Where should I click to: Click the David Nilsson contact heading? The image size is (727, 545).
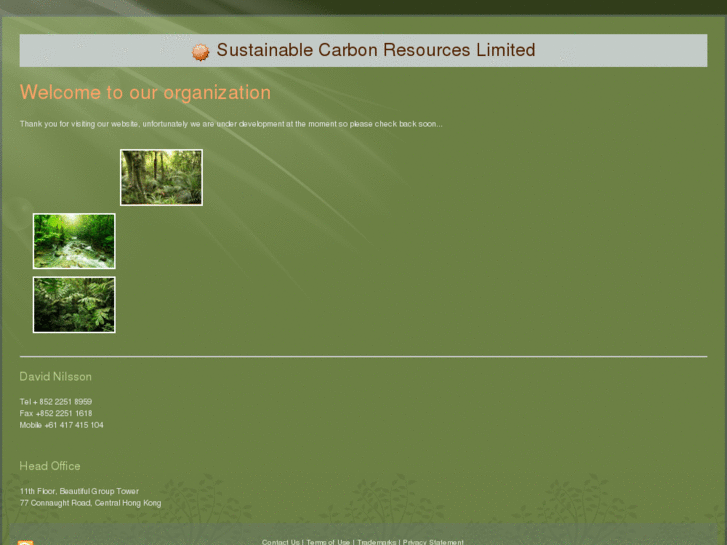click(x=56, y=377)
